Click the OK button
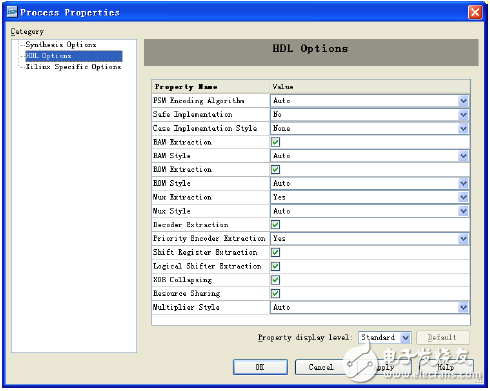This screenshot has height=391, width=490. click(260, 367)
